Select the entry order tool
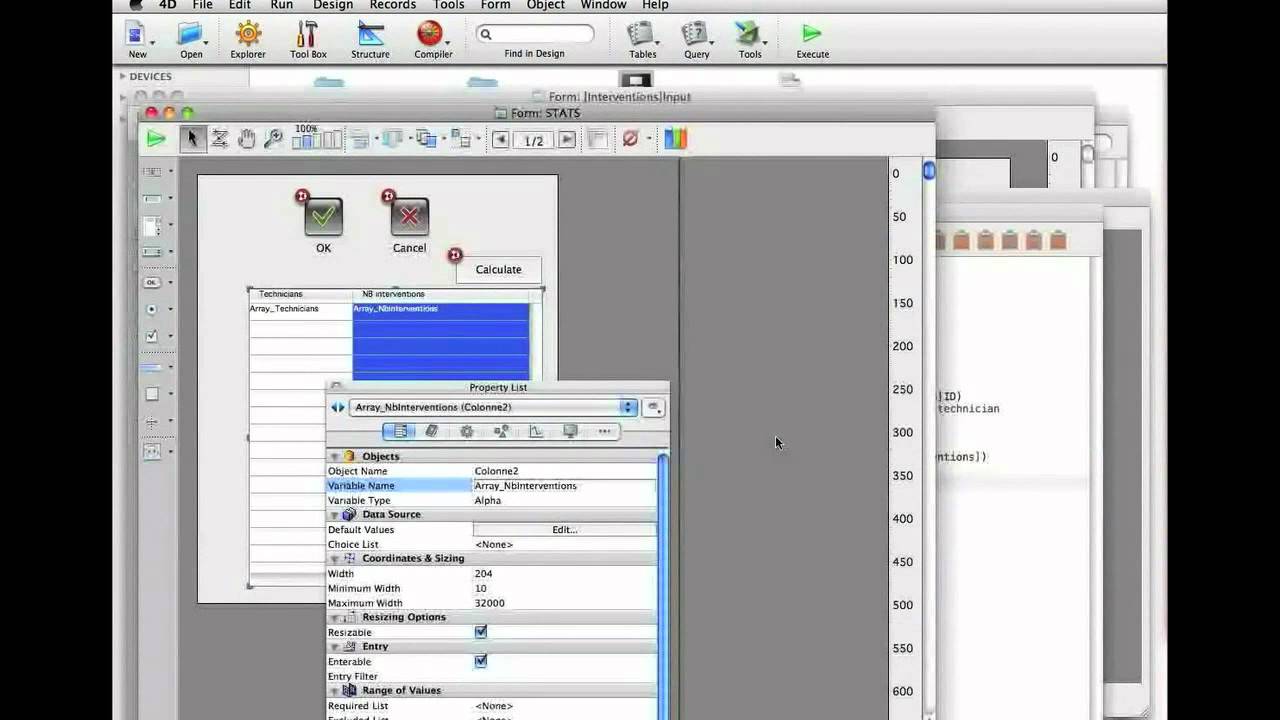This screenshot has width=1280, height=720. pos(219,139)
